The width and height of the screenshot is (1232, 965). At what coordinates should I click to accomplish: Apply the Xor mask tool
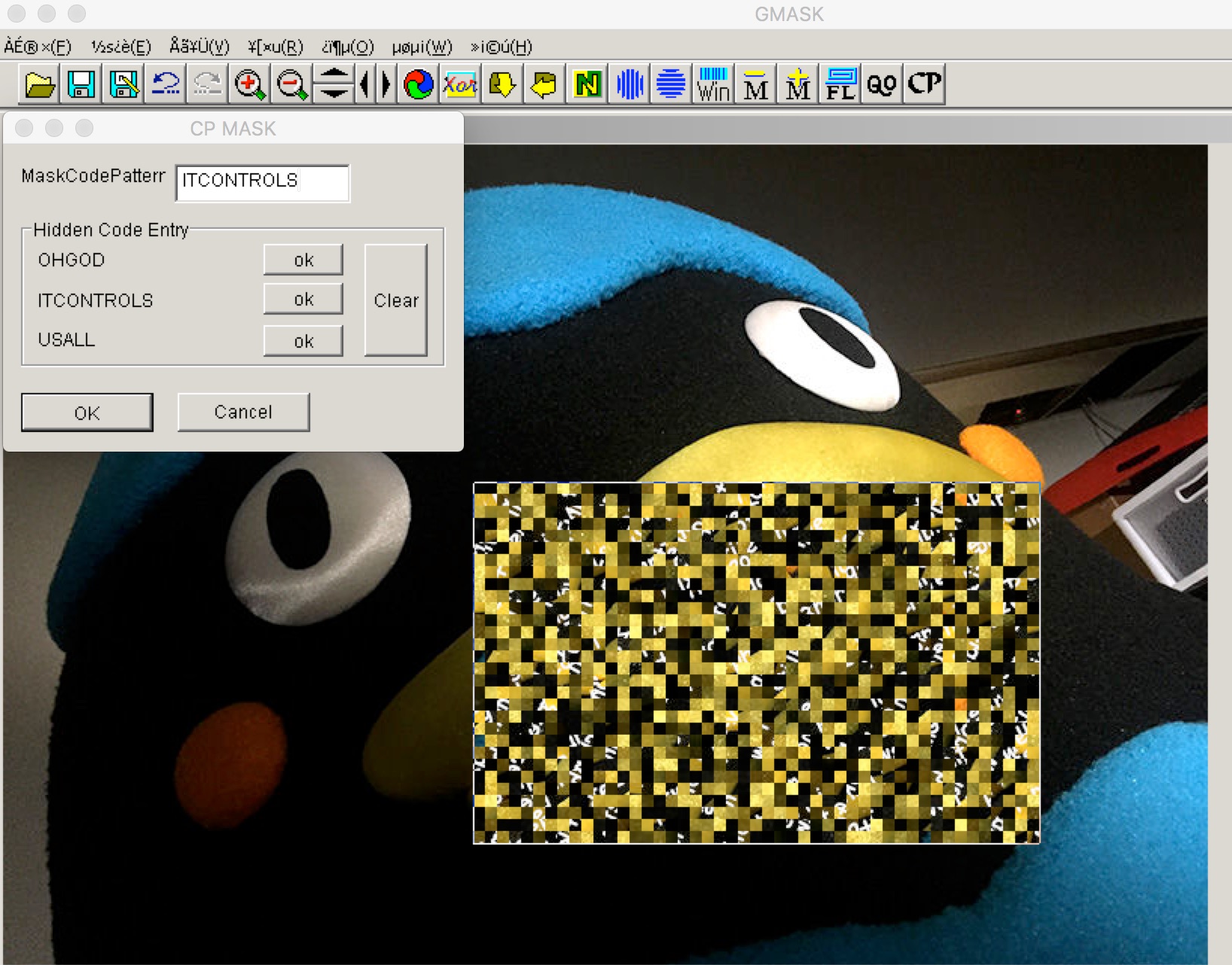click(x=460, y=84)
